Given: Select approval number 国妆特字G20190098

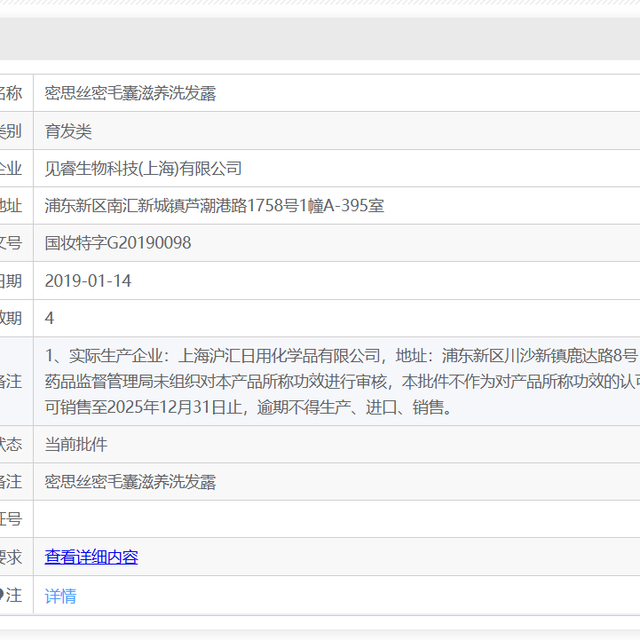Looking at the screenshot, I should (118, 243).
